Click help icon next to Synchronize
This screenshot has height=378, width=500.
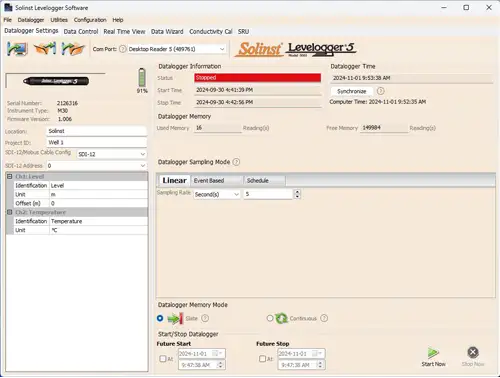click(380, 91)
